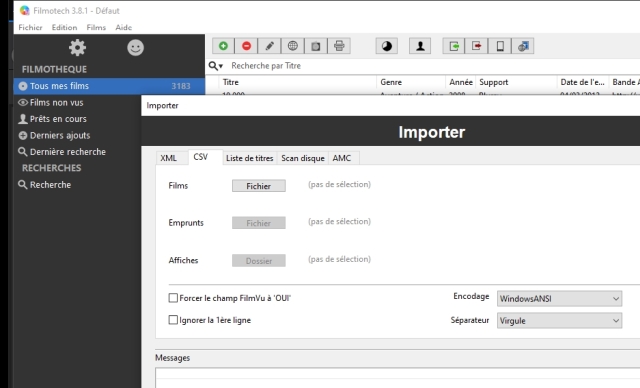Click the export toolbar icon with red arrow

(477, 46)
